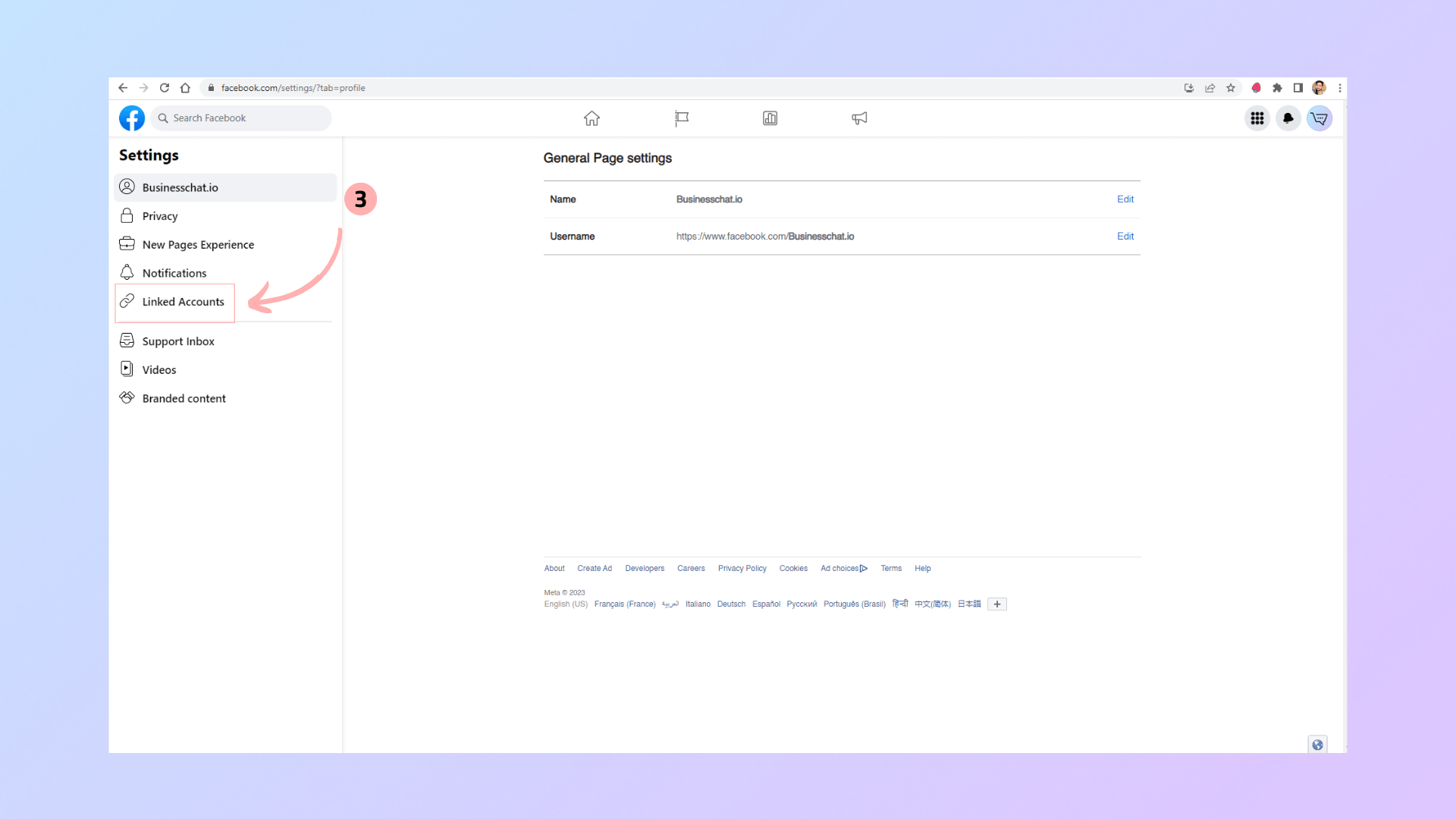Switch language to Español
Viewport: 1456px width, 819px height.
pos(766,604)
